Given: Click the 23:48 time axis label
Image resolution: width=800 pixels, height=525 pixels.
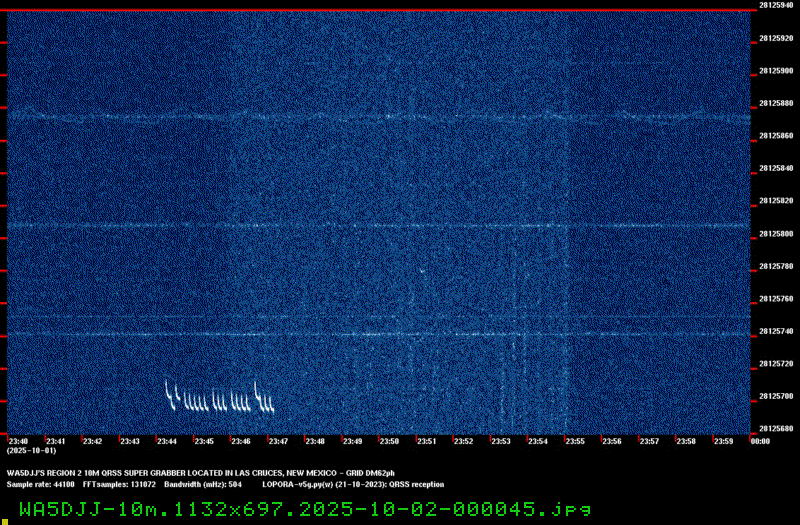Looking at the screenshot, I should coord(315,441).
